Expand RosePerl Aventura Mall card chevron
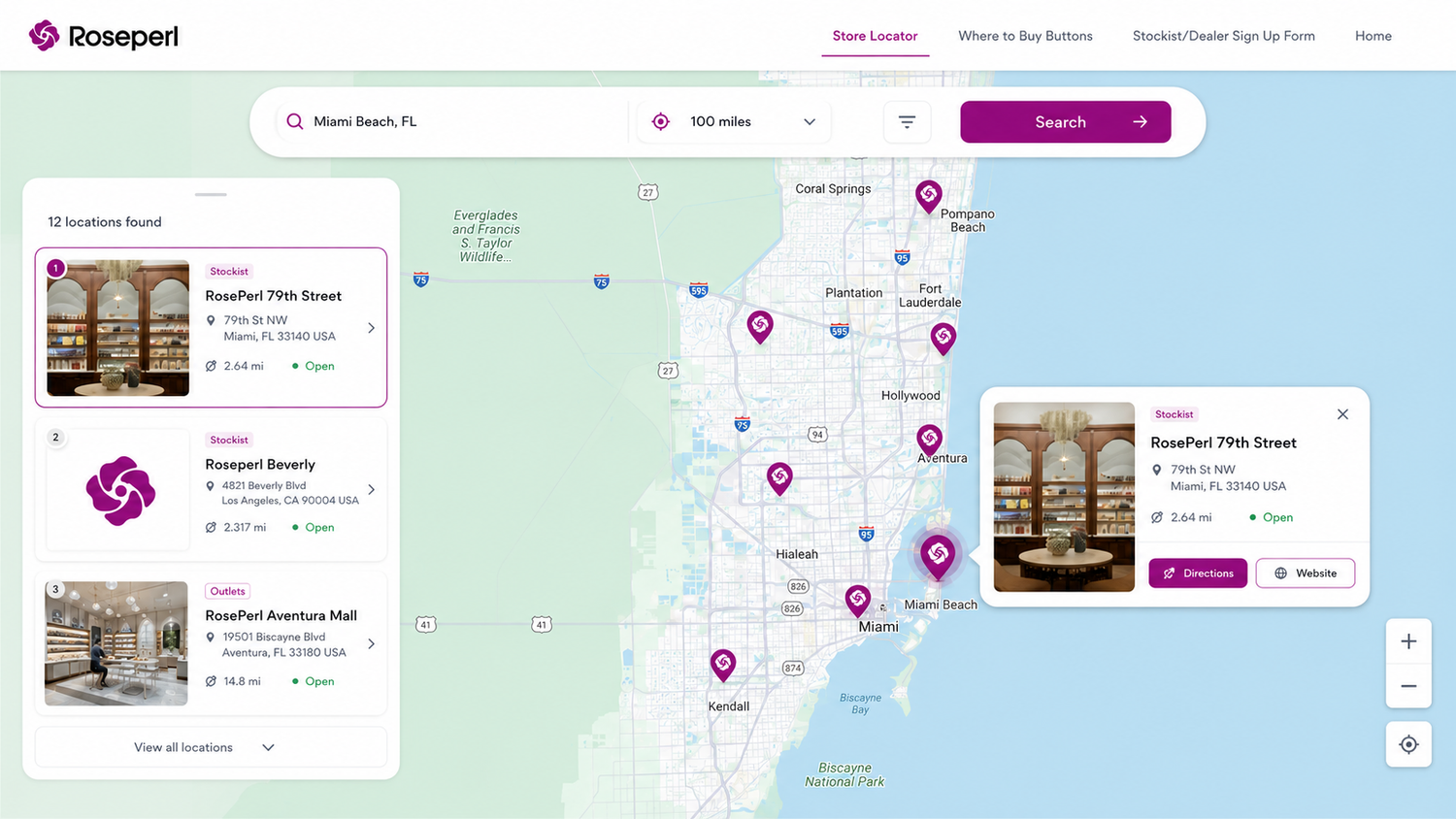The height and width of the screenshot is (819, 1456). 372,643
